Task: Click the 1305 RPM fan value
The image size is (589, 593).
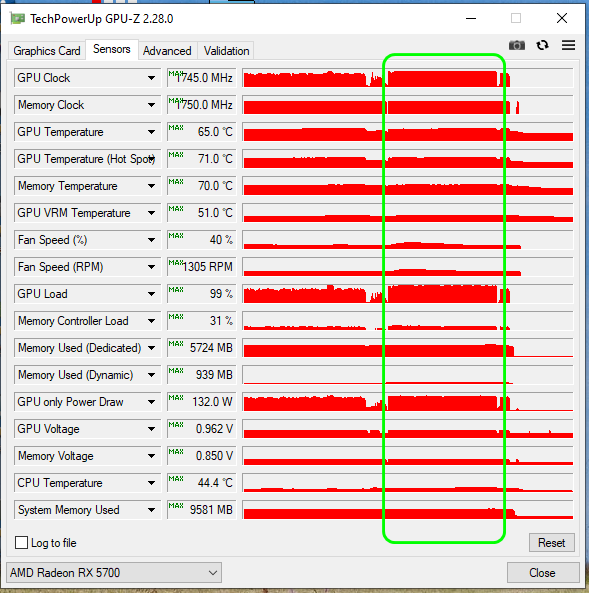Action: pyautogui.click(x=202, y=267)
